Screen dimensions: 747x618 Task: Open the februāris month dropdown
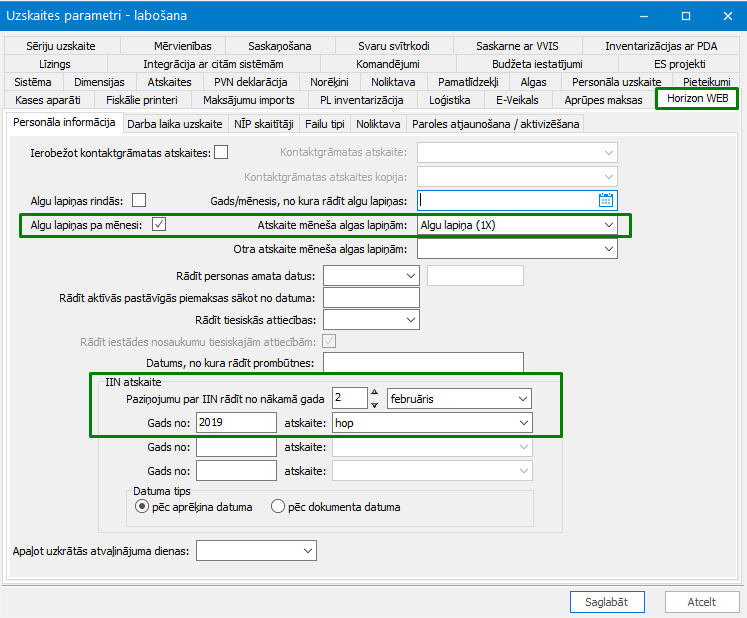pyautogui.click(x=459, y=399)
